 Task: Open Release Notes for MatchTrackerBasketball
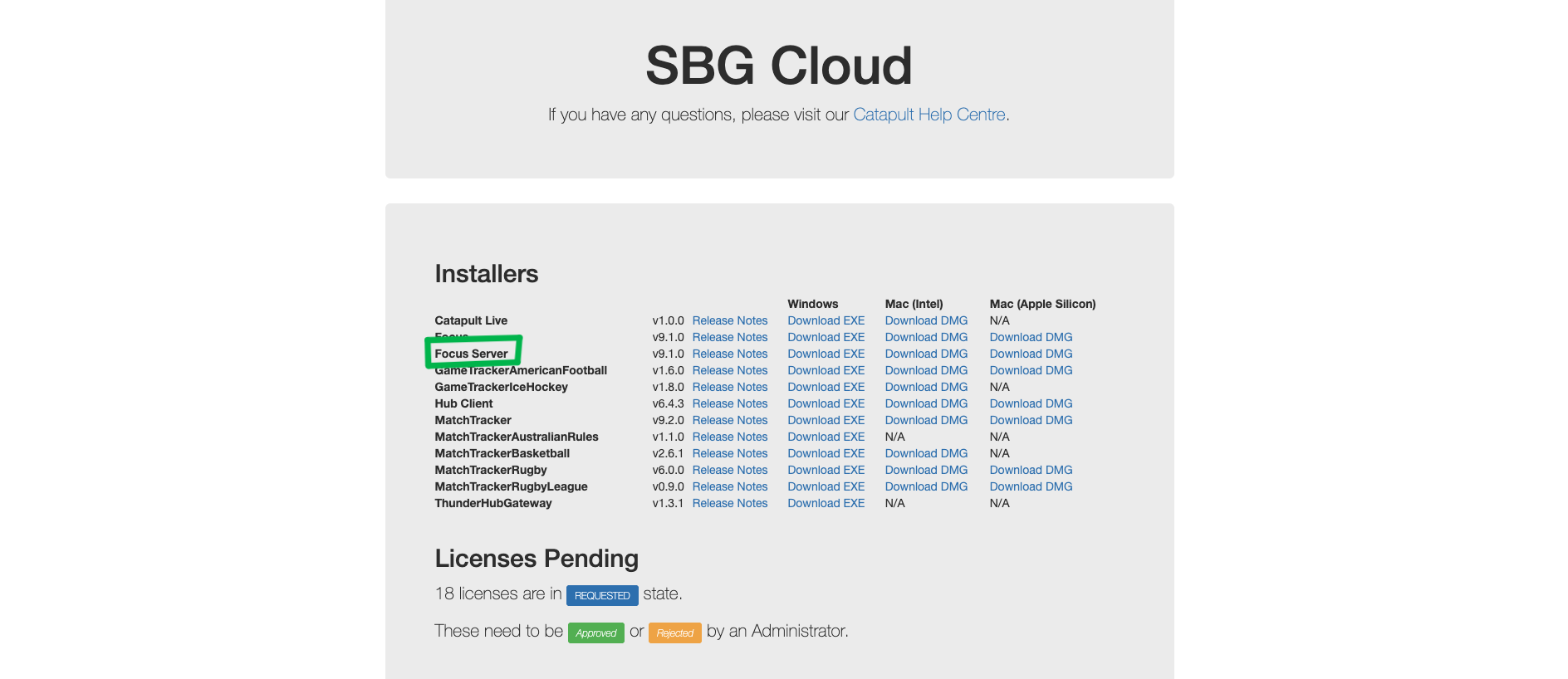(730, 453)
